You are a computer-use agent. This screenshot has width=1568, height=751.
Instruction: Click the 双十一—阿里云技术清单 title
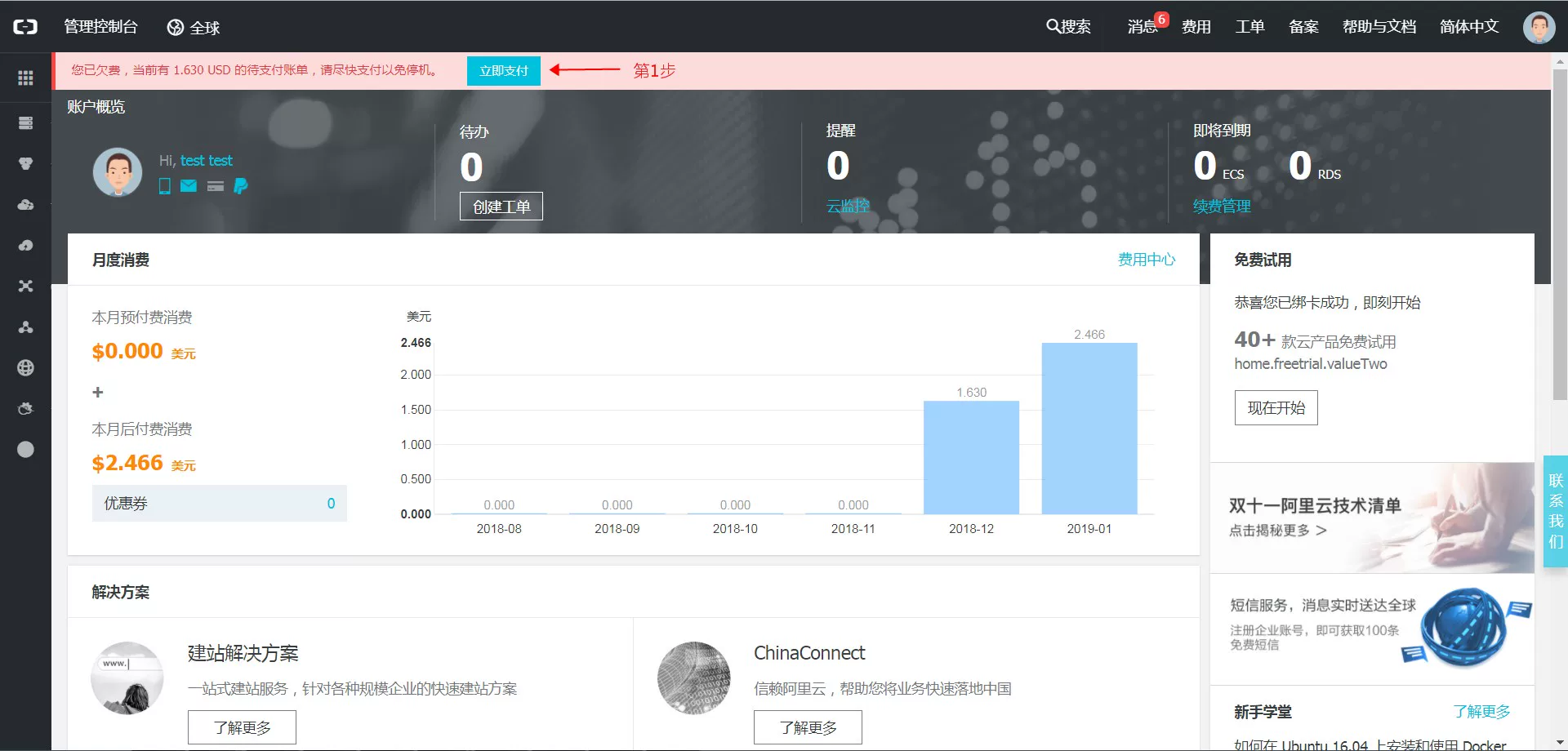click(x=1315, y=506)
